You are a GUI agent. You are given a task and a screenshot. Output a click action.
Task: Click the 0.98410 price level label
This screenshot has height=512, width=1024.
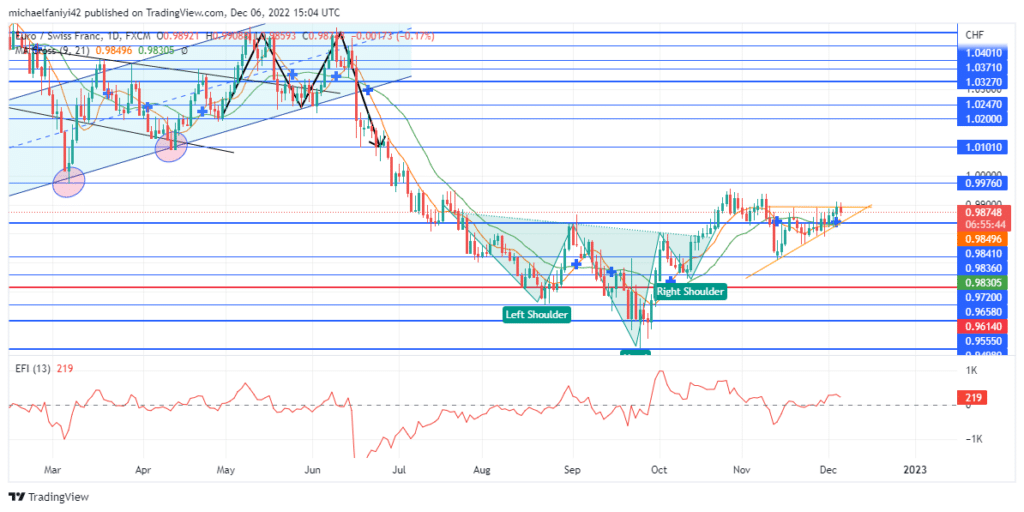[984, 254]
